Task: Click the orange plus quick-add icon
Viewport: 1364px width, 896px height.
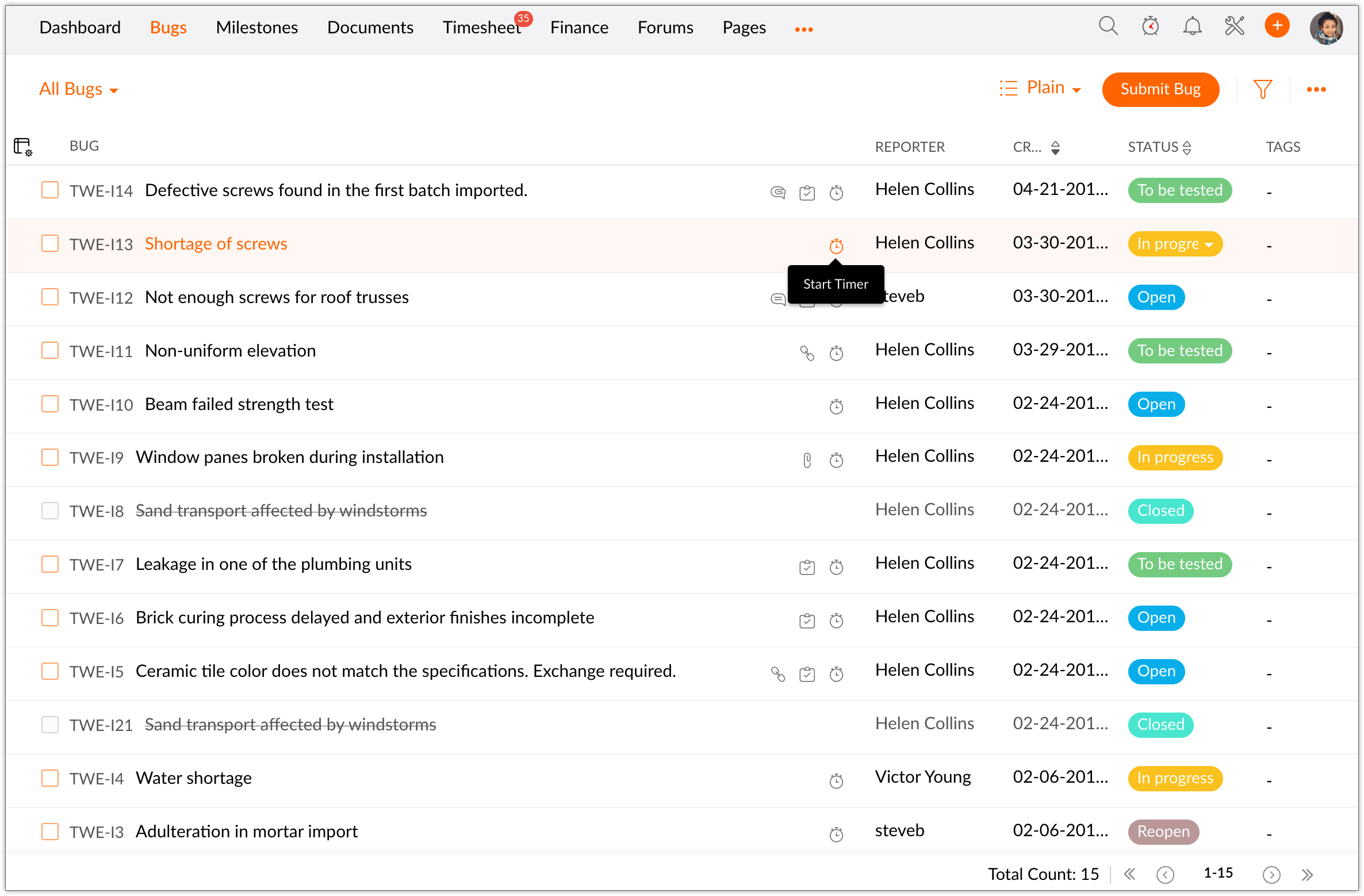Action: pos(1277,26)
